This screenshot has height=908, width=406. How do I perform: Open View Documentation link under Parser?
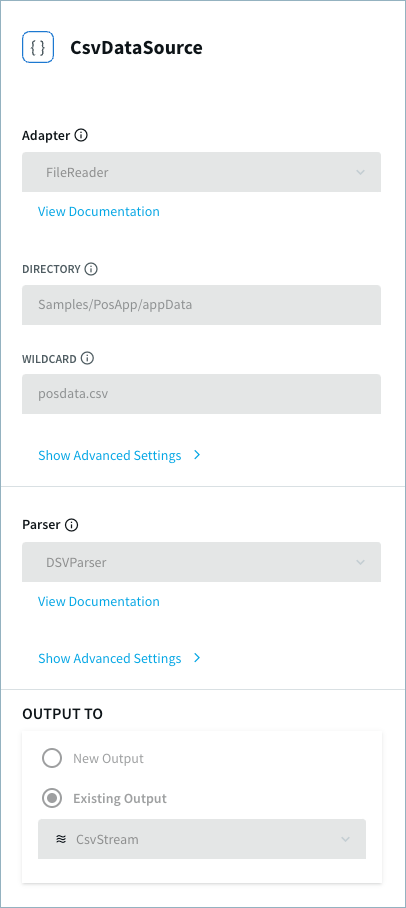tap(98, 601)
